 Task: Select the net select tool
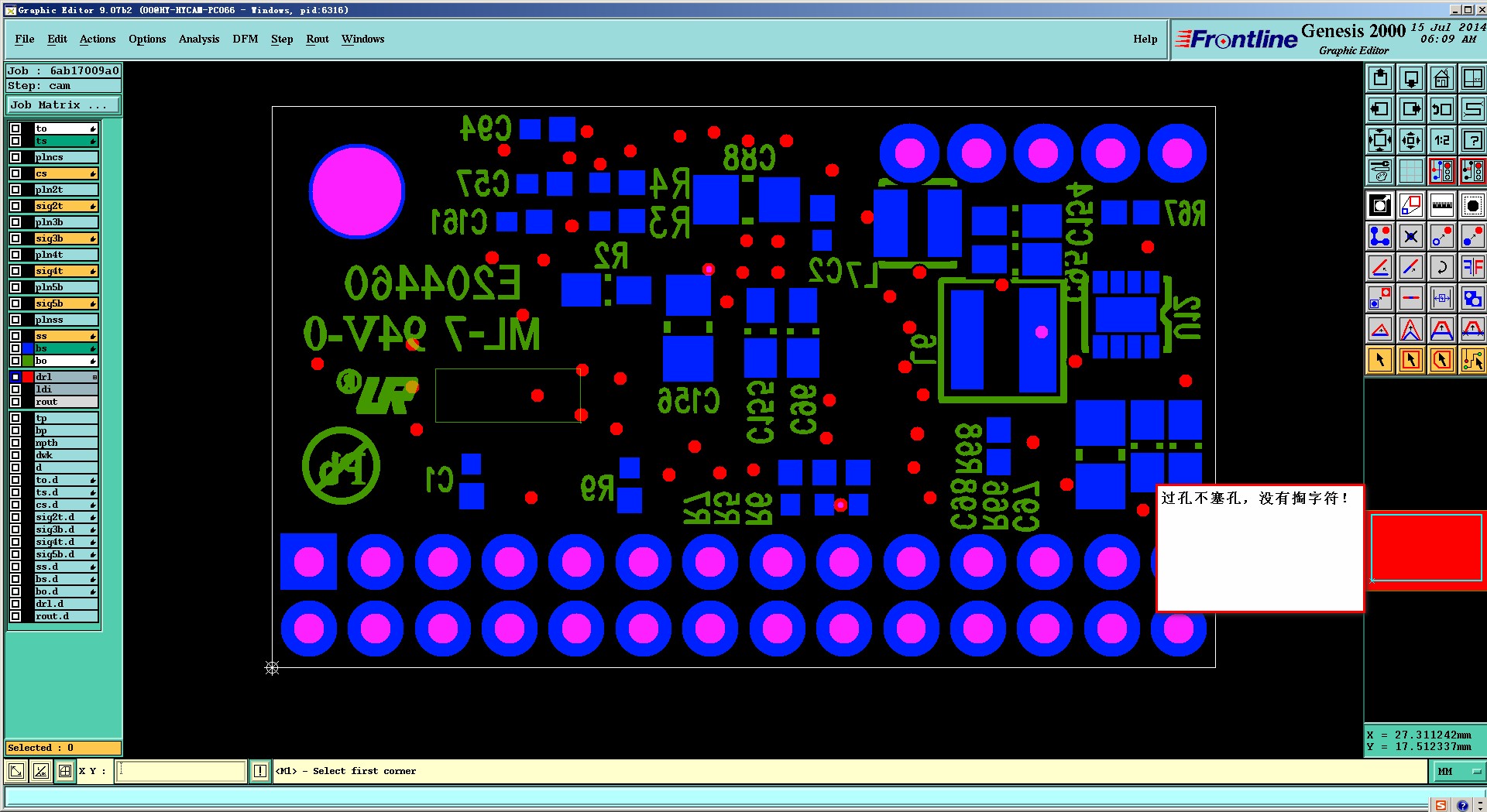point(1472,360)
